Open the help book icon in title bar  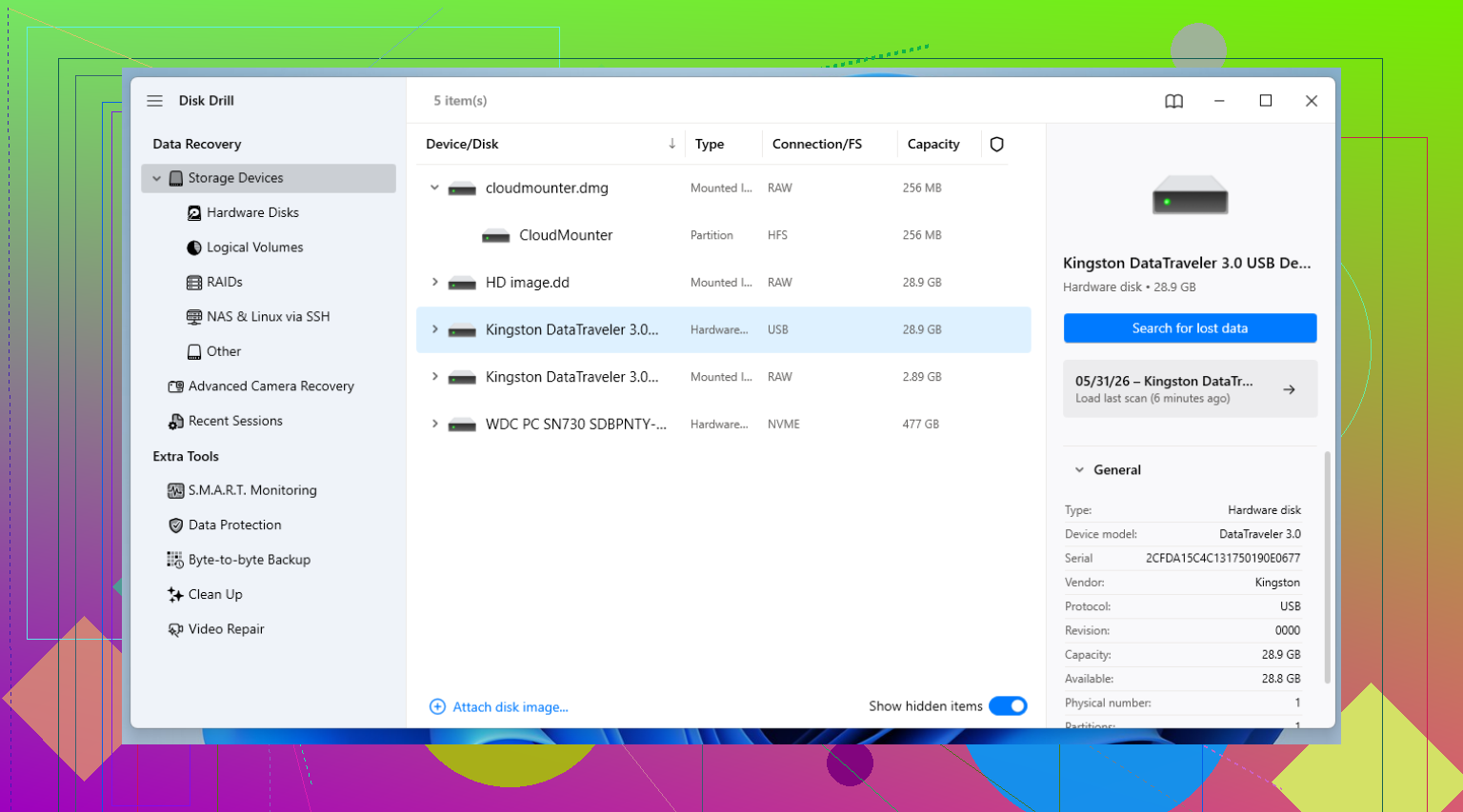pos(1173,101)
